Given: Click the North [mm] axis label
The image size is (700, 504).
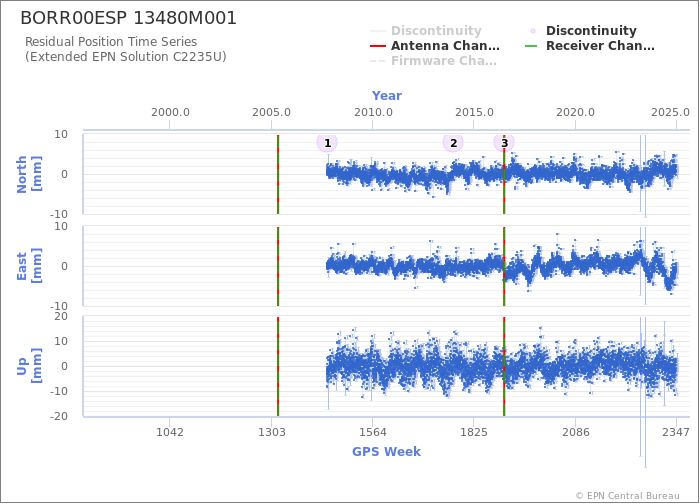Looking at the screenshot, I should pos(29,174).
